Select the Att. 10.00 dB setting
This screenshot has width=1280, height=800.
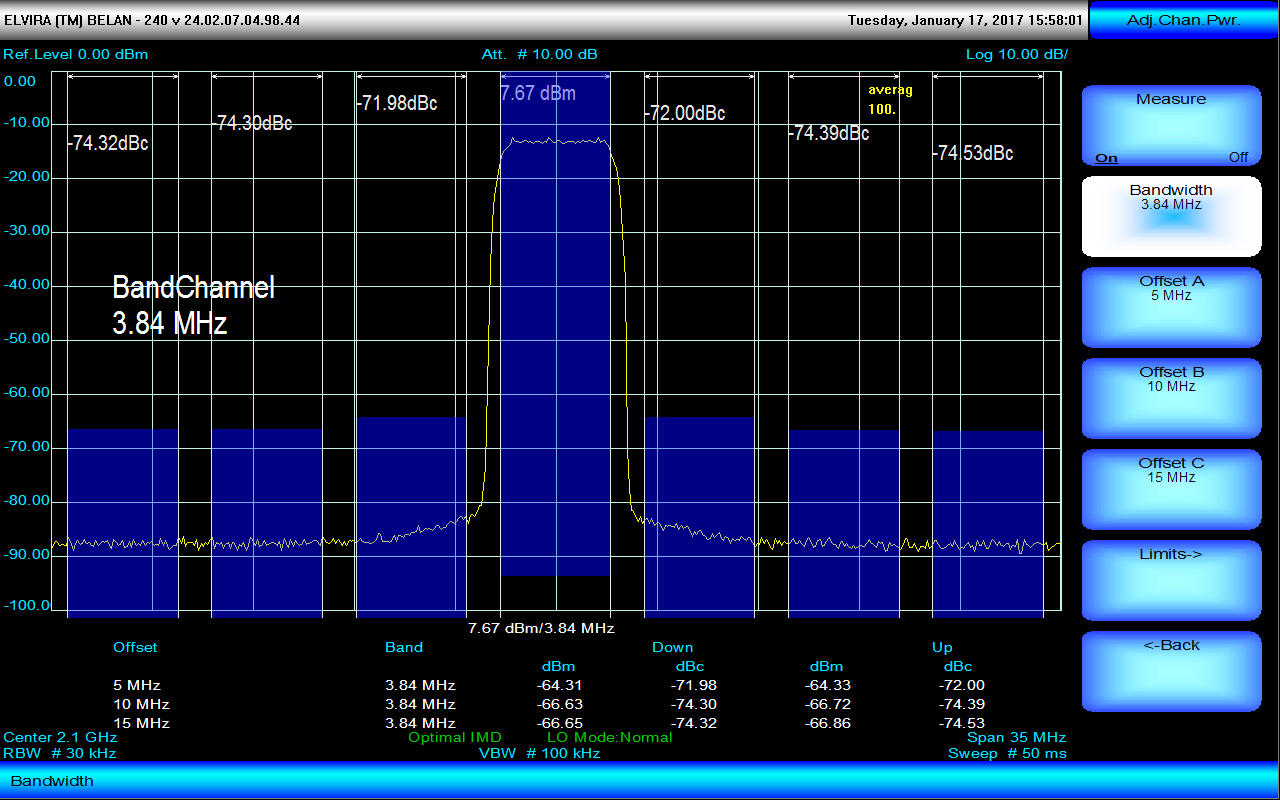coord(539,54)
